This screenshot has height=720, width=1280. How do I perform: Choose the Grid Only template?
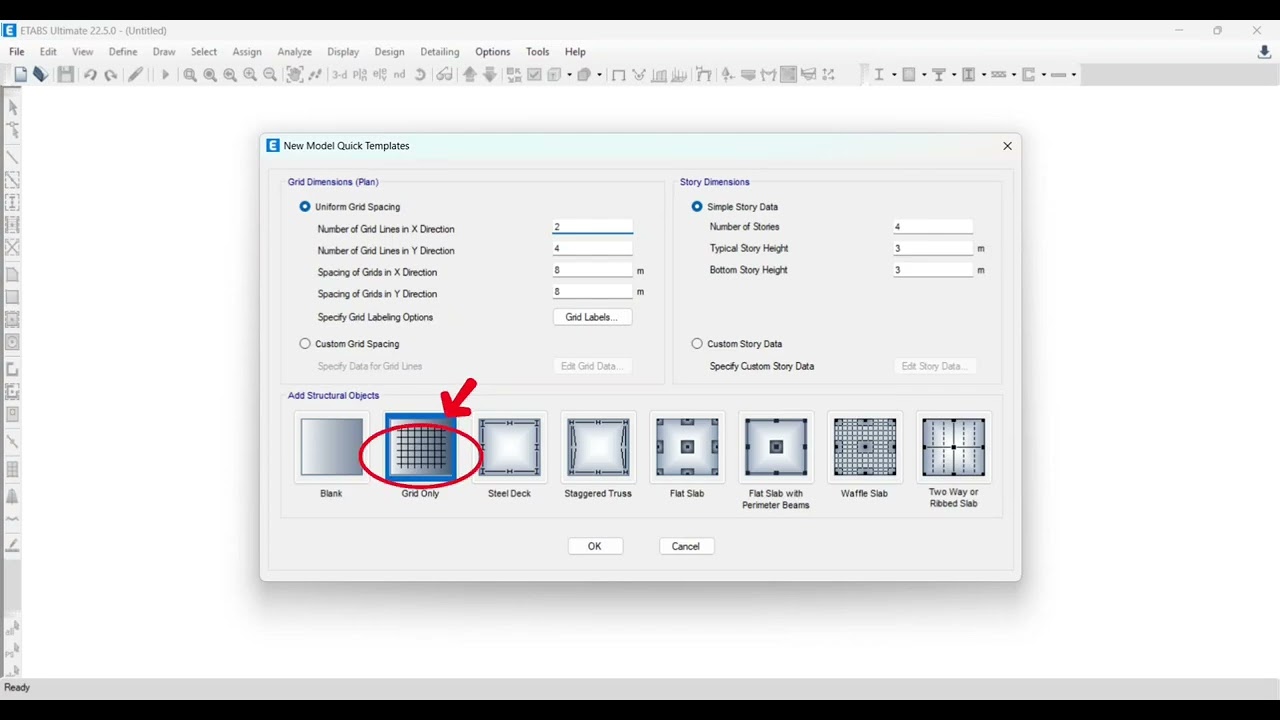coord(420,447)
